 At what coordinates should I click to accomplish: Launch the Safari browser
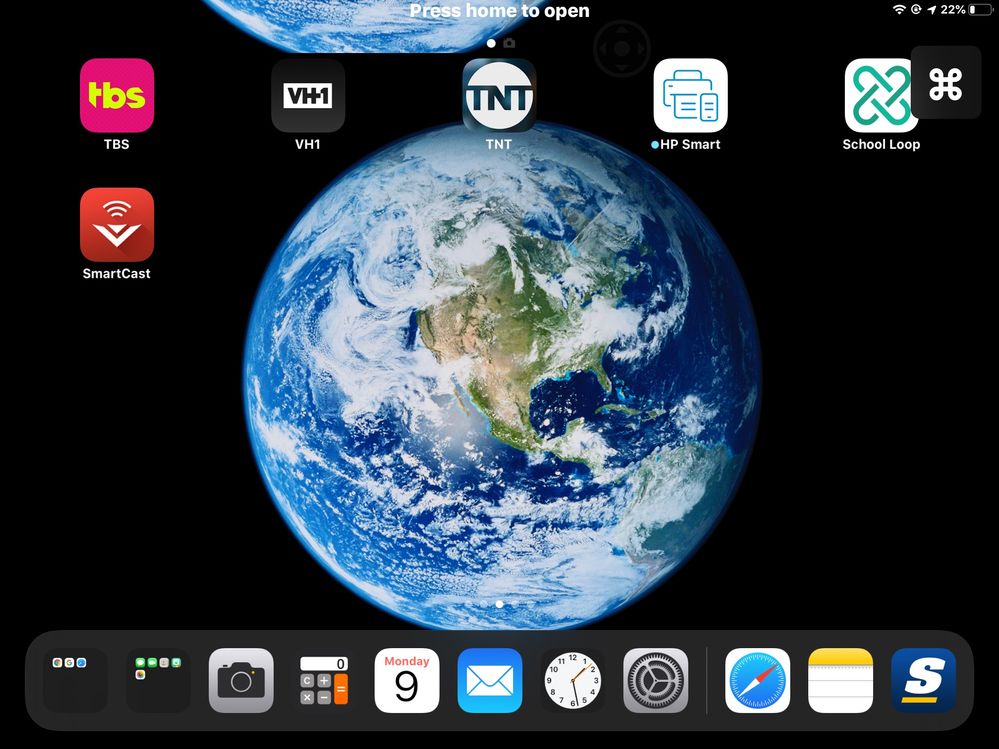pyautogui.click(x=757, y=680)
